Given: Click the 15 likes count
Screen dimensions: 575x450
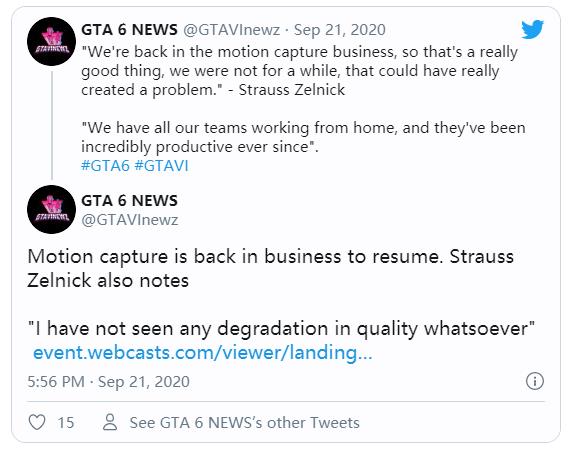Looking at the screenshot, I should click(x=66, y=422).
